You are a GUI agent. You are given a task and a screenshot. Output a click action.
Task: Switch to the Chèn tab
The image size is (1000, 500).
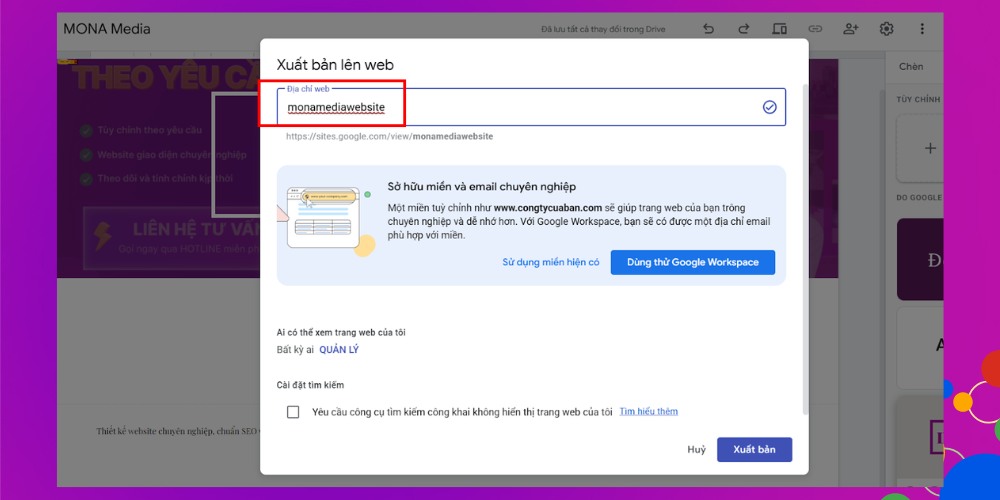pos(911,66)
